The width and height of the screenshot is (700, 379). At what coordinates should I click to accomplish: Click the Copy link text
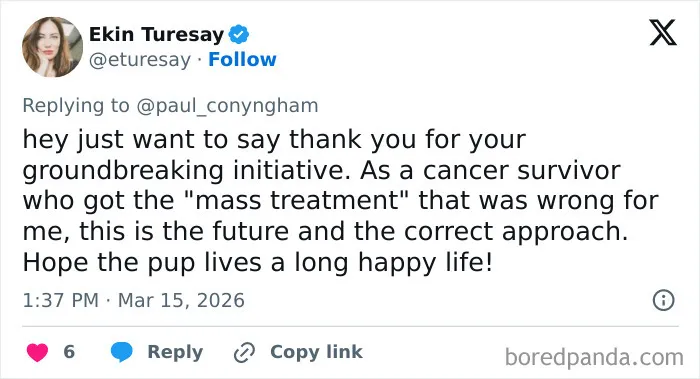pos(316,352)
